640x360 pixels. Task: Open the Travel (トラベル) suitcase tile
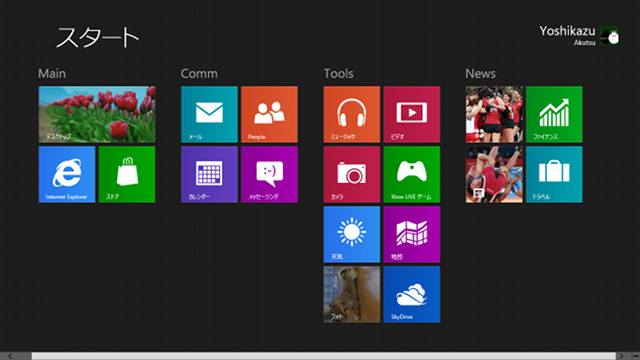554,174
